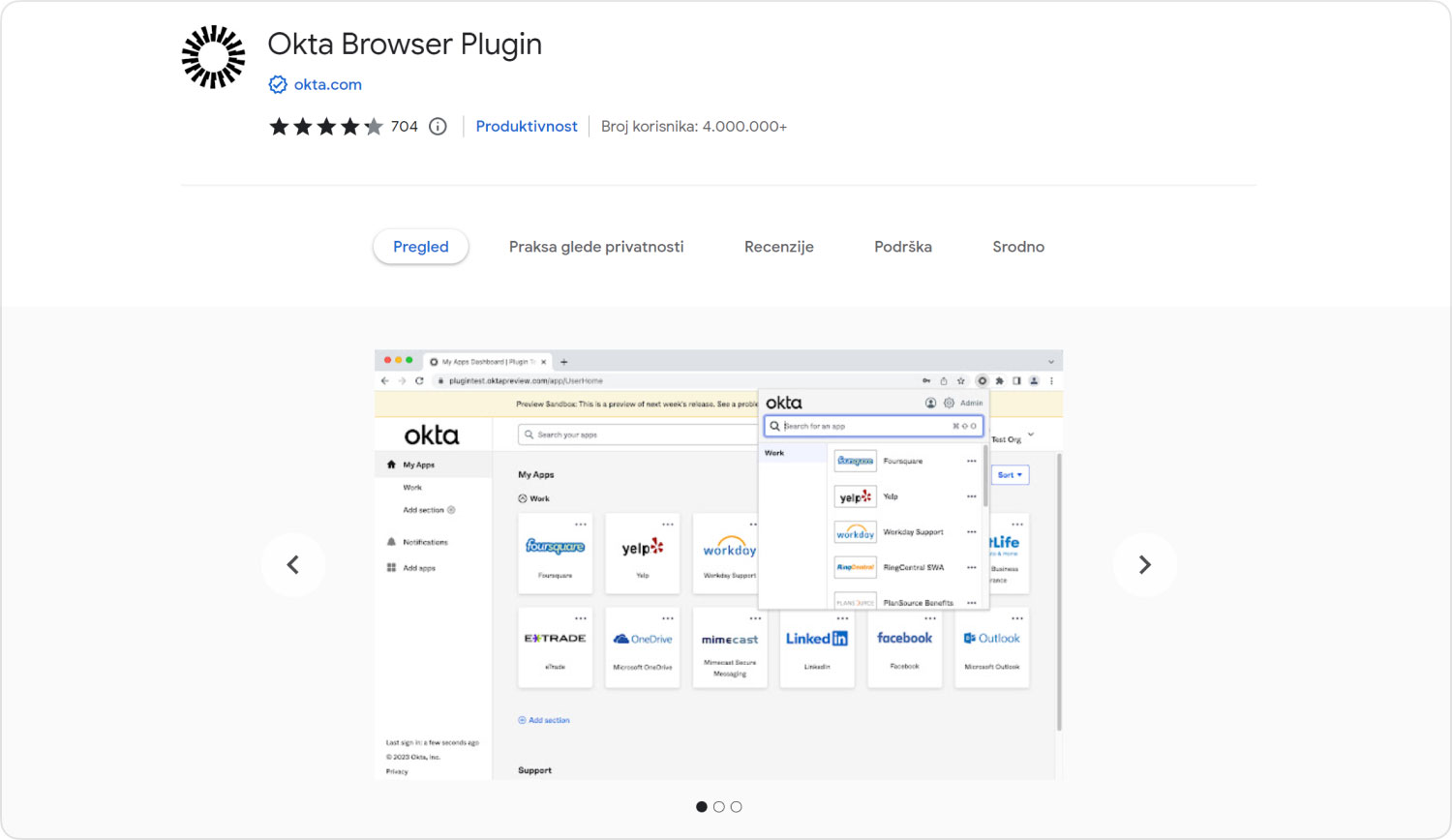Click the Yelp row in plugin popup
The width and height of the screenshot is (1452, 840).
click(906, 496)
